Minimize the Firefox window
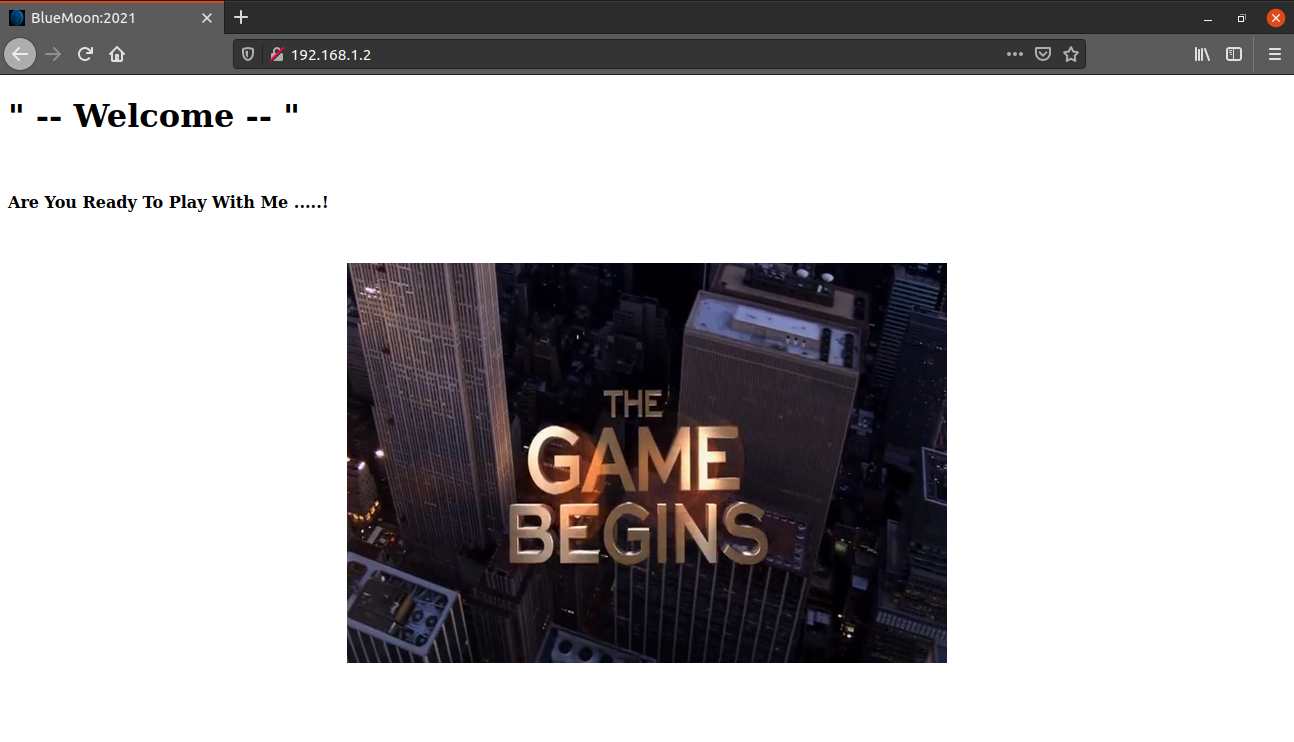The image size is (1294, 742). click(x=1208, y=18)
